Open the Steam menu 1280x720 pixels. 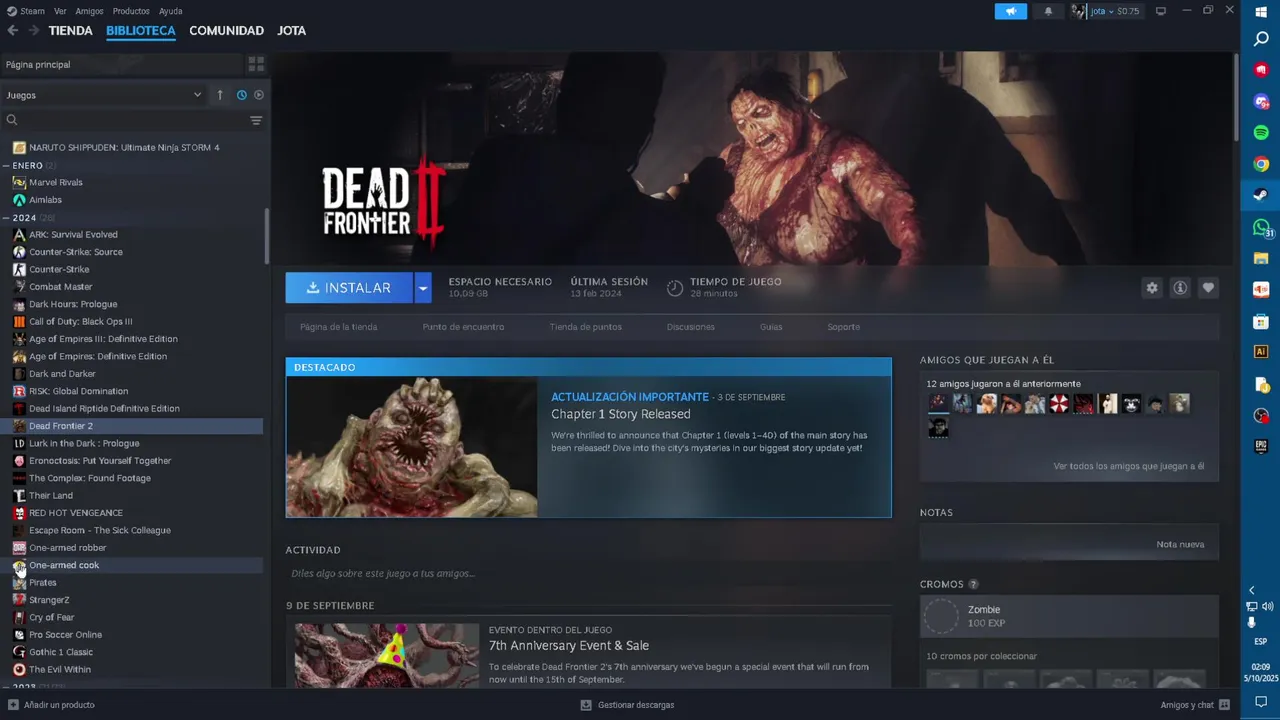pyautogui.click(x=32, y=11)
